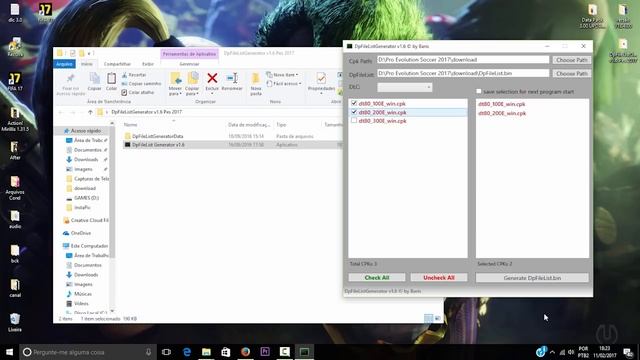Open the Arquivo tab in Explorer
640x360 pixels.
(x=64, y=64)
